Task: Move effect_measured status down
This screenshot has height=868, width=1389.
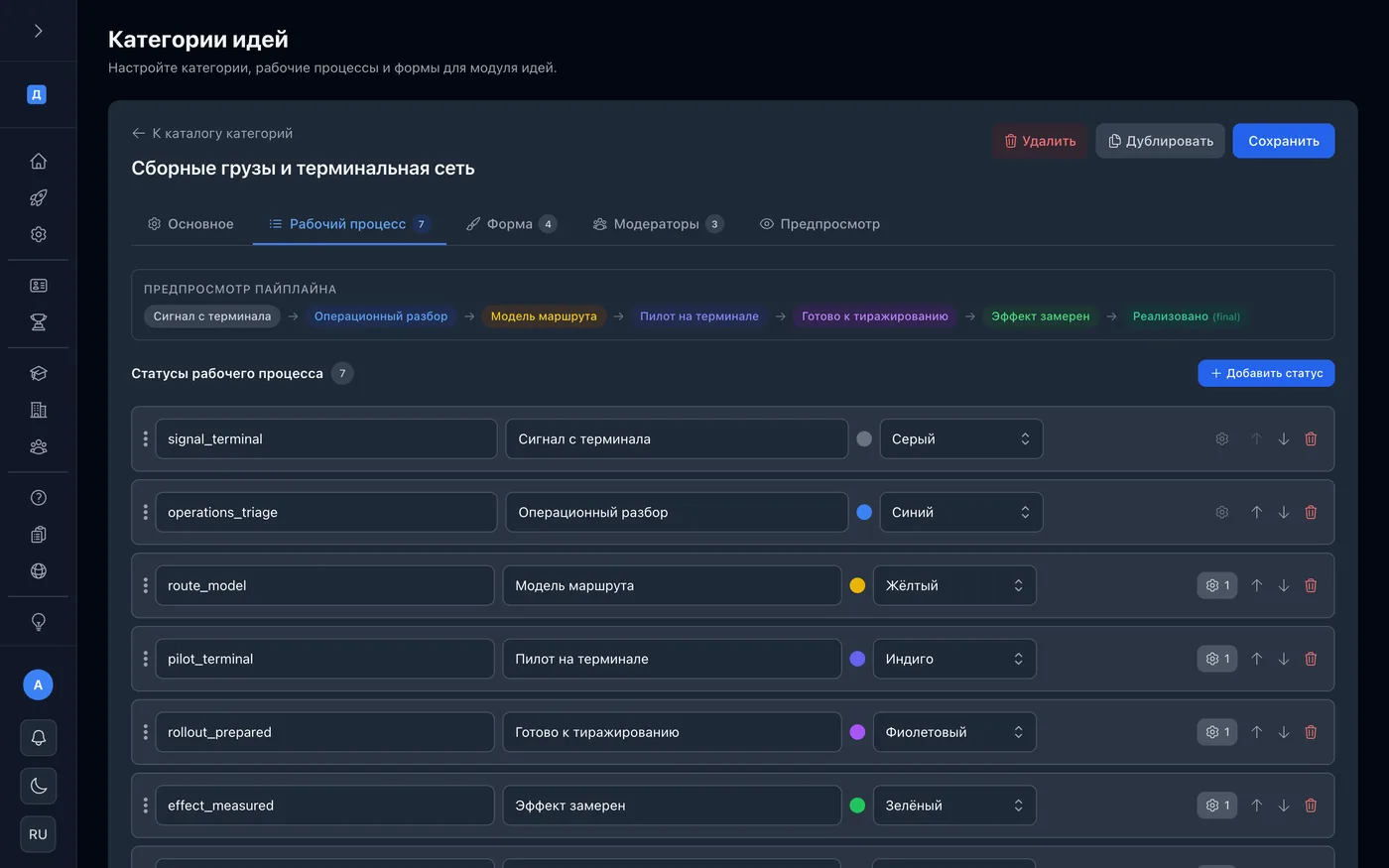Action: point(1283,806)
